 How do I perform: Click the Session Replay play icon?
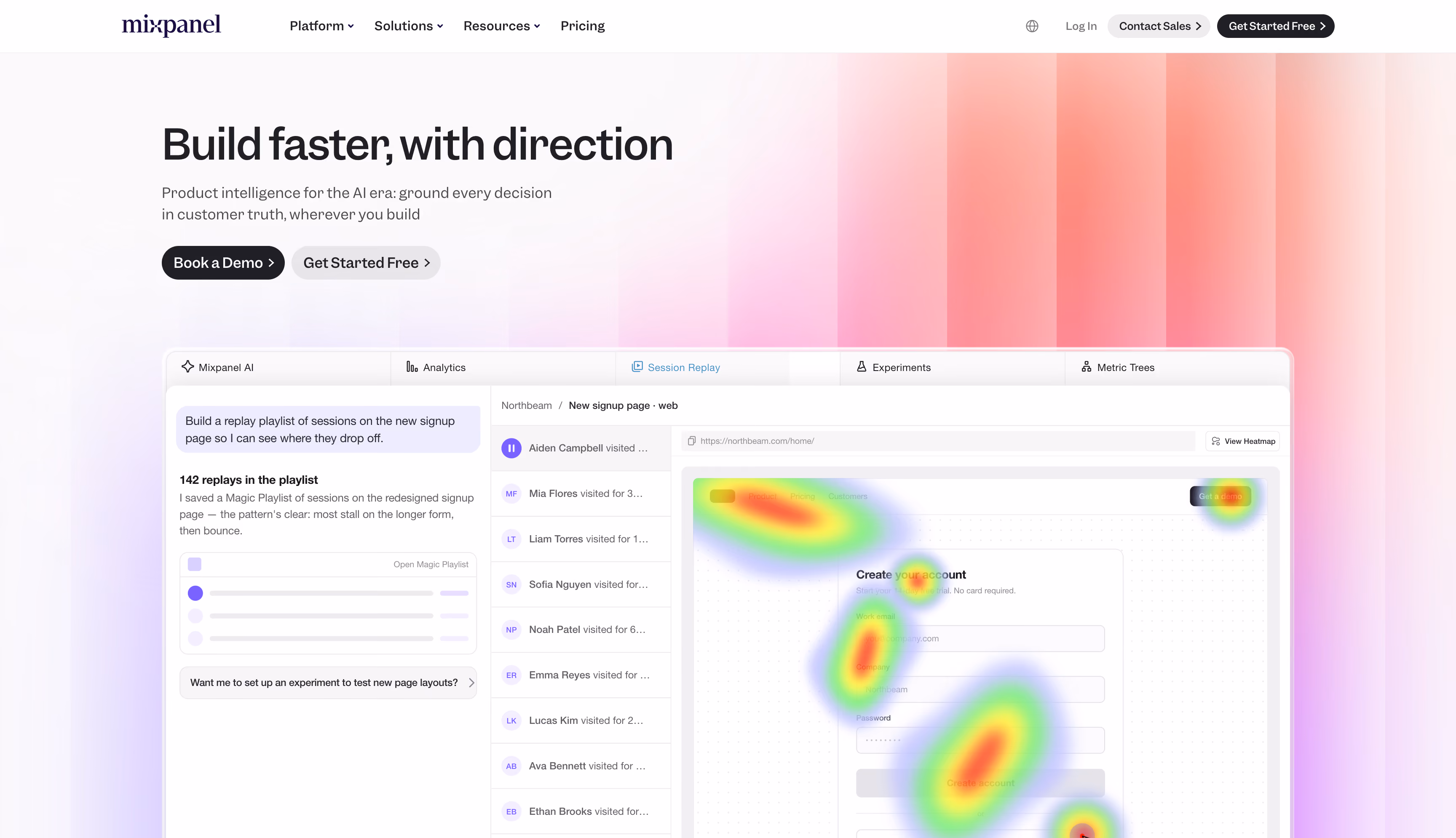click(x=637, y=367)
